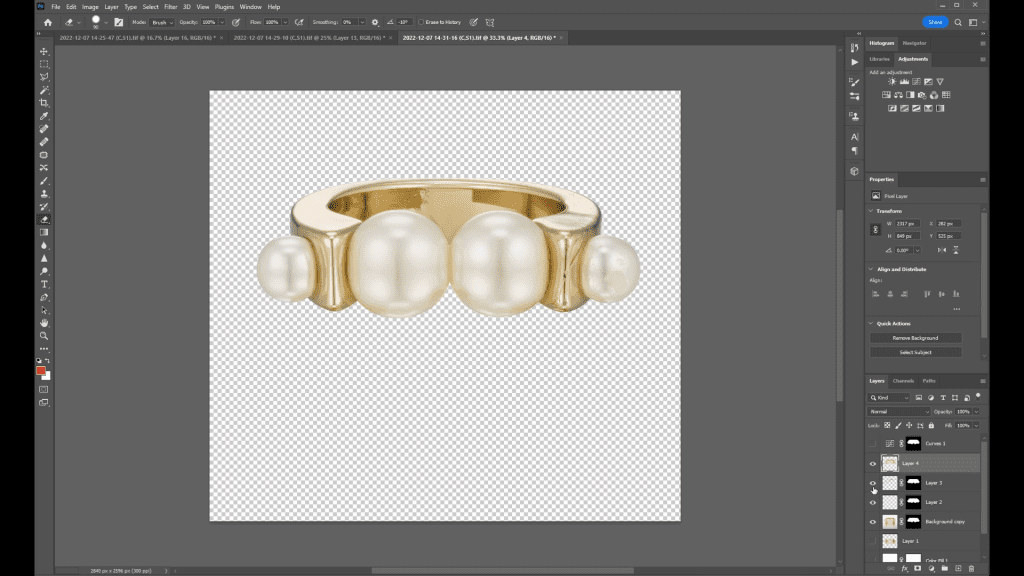Image resolution: width=1024 pixels, height=576 pixels.
Task: Open smoothing options gear
Action: [x=375, y=22]
